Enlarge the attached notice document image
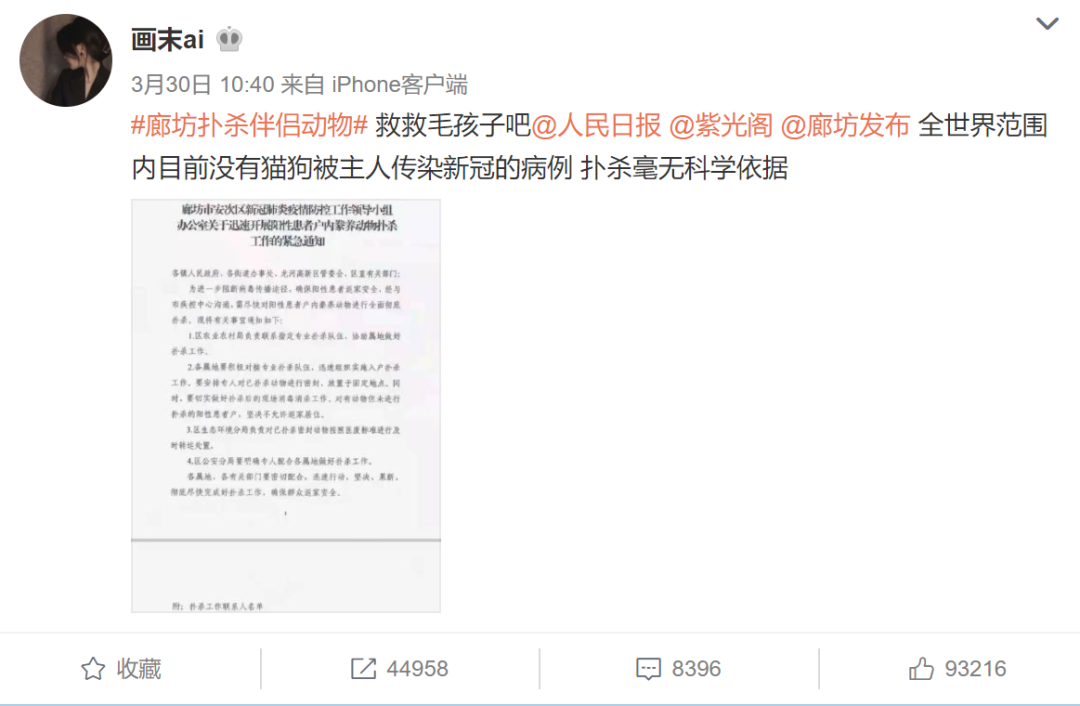This screenshot has height=706, width=1080. point(286,406)
